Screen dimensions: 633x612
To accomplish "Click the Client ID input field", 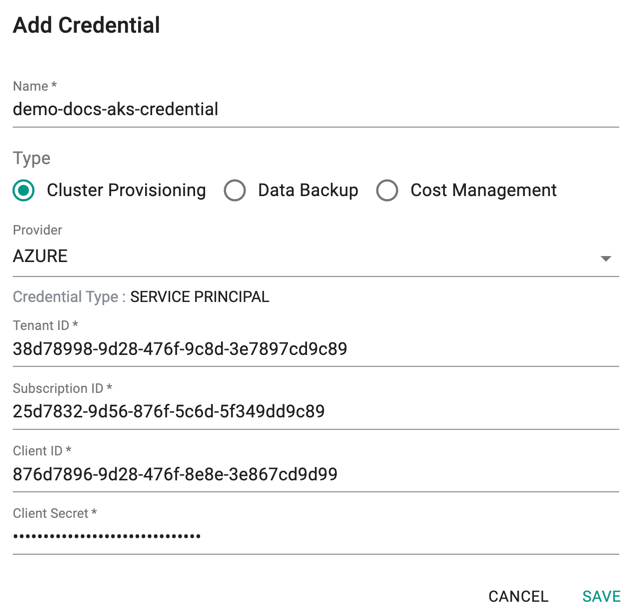I will tap(316, 474).
